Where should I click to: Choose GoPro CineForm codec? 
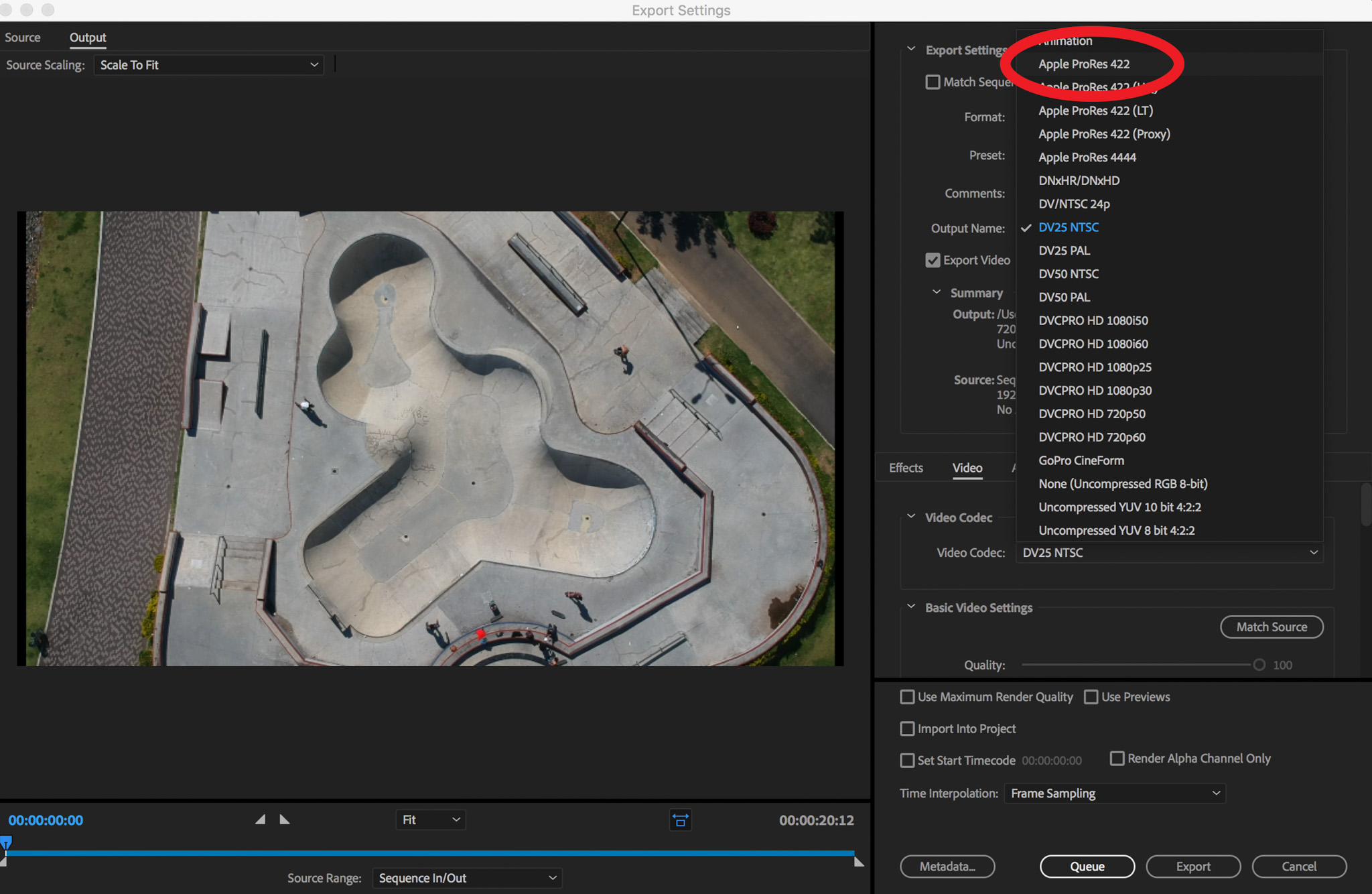click(1169, 460)
